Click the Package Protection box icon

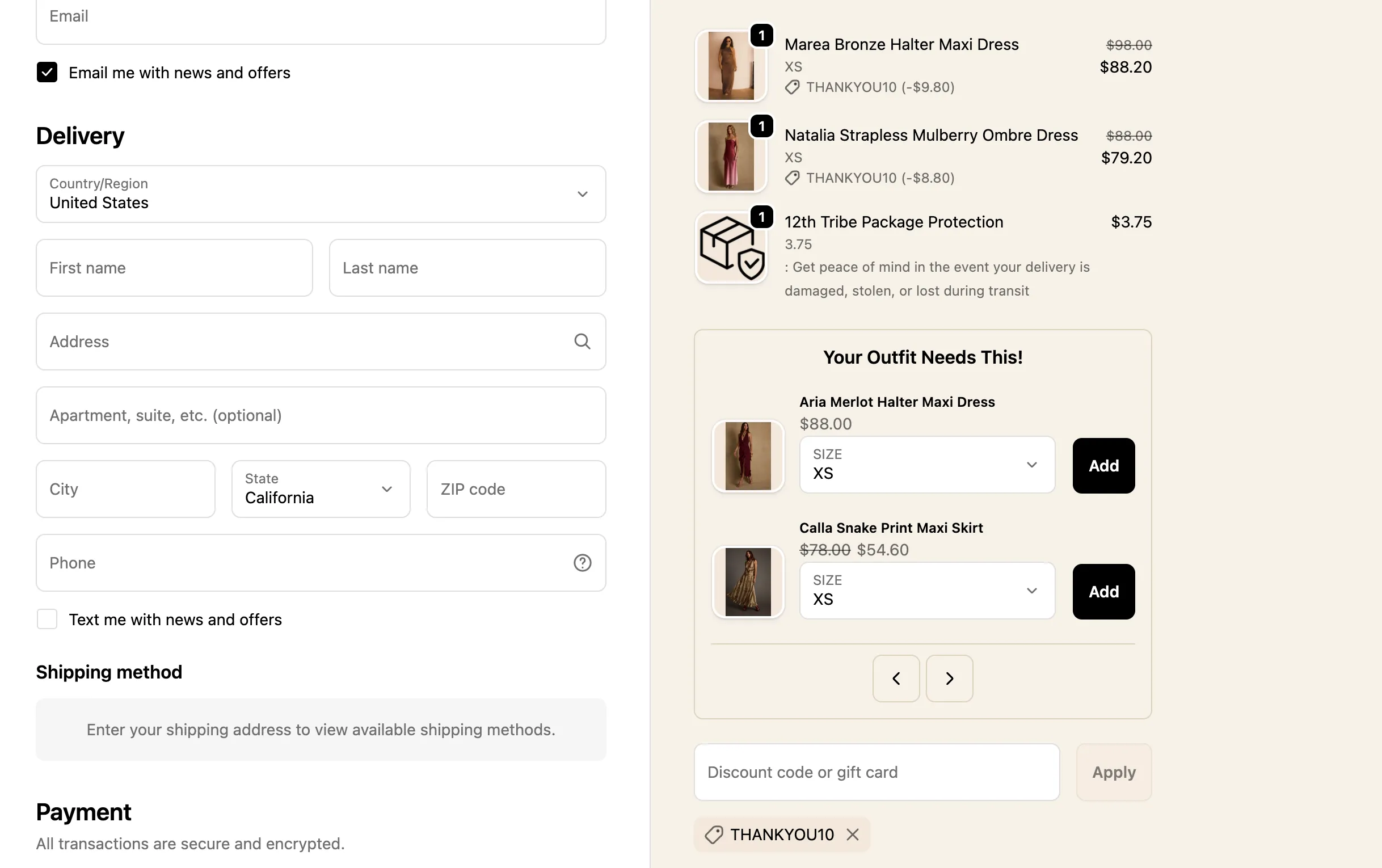(x=731, y=248)
